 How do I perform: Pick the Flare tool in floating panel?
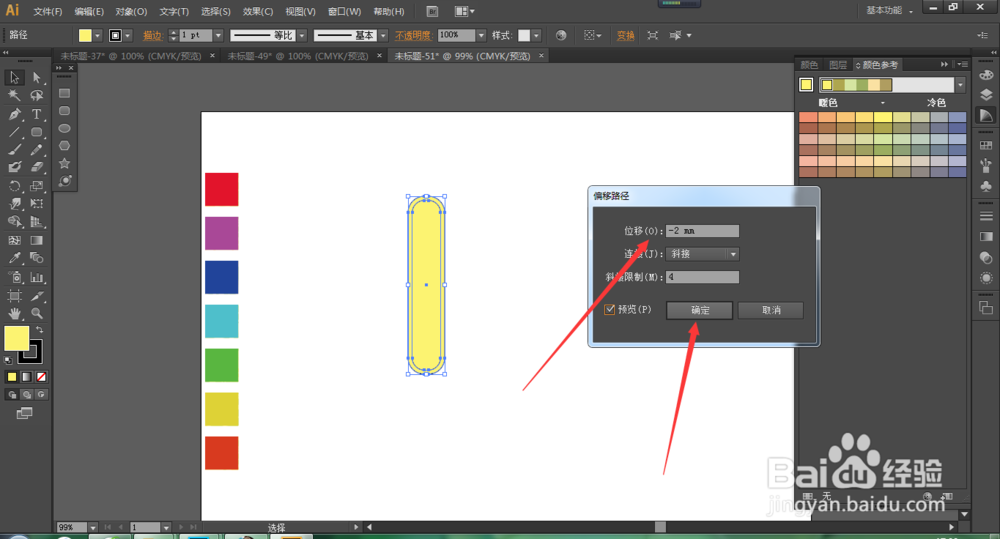(x=64, y=181)
